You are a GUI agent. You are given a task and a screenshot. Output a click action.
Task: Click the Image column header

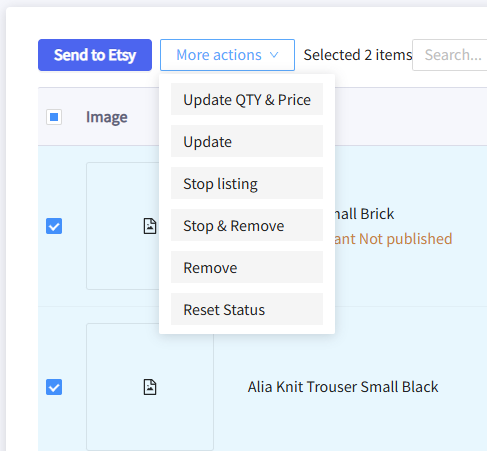(107, 117)
